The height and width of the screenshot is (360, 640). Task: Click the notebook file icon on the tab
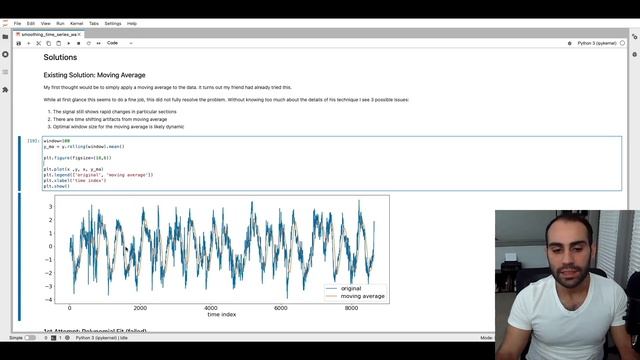[x=18, y=35]
